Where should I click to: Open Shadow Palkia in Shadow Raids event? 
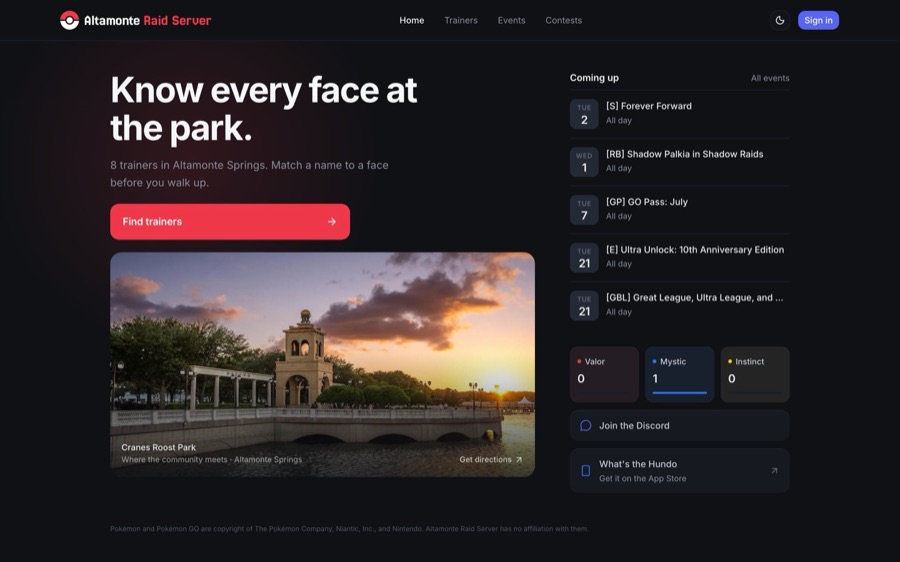coord(680,161)
